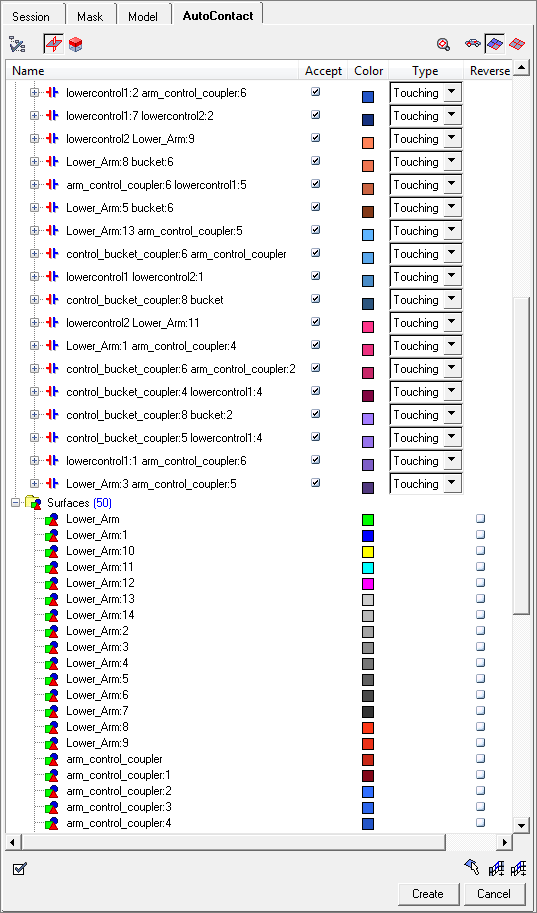Click the car-shaped view icon
The width and height of the screenshot is (537, 913).
(x=472, y=44)
